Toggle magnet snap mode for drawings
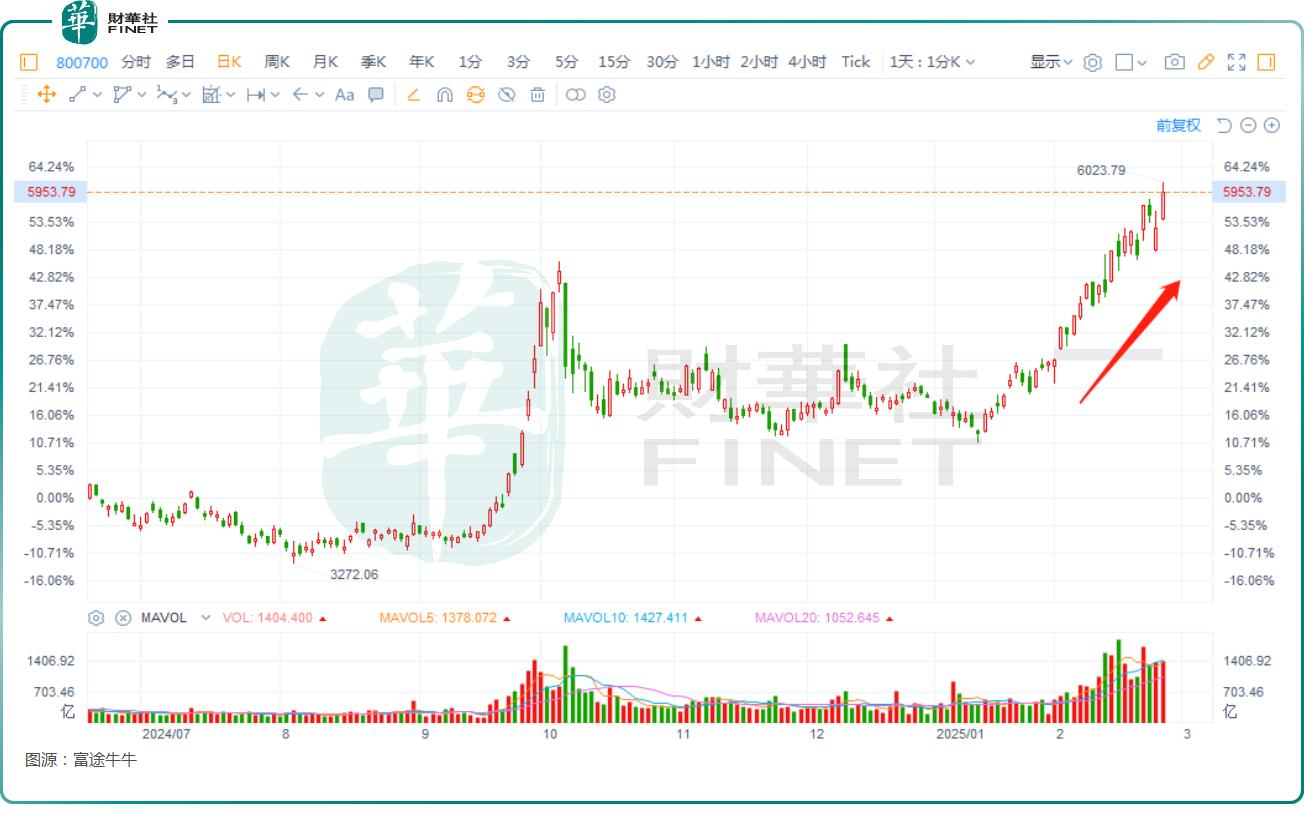The image size is (1304, 824). click(444, 95)
